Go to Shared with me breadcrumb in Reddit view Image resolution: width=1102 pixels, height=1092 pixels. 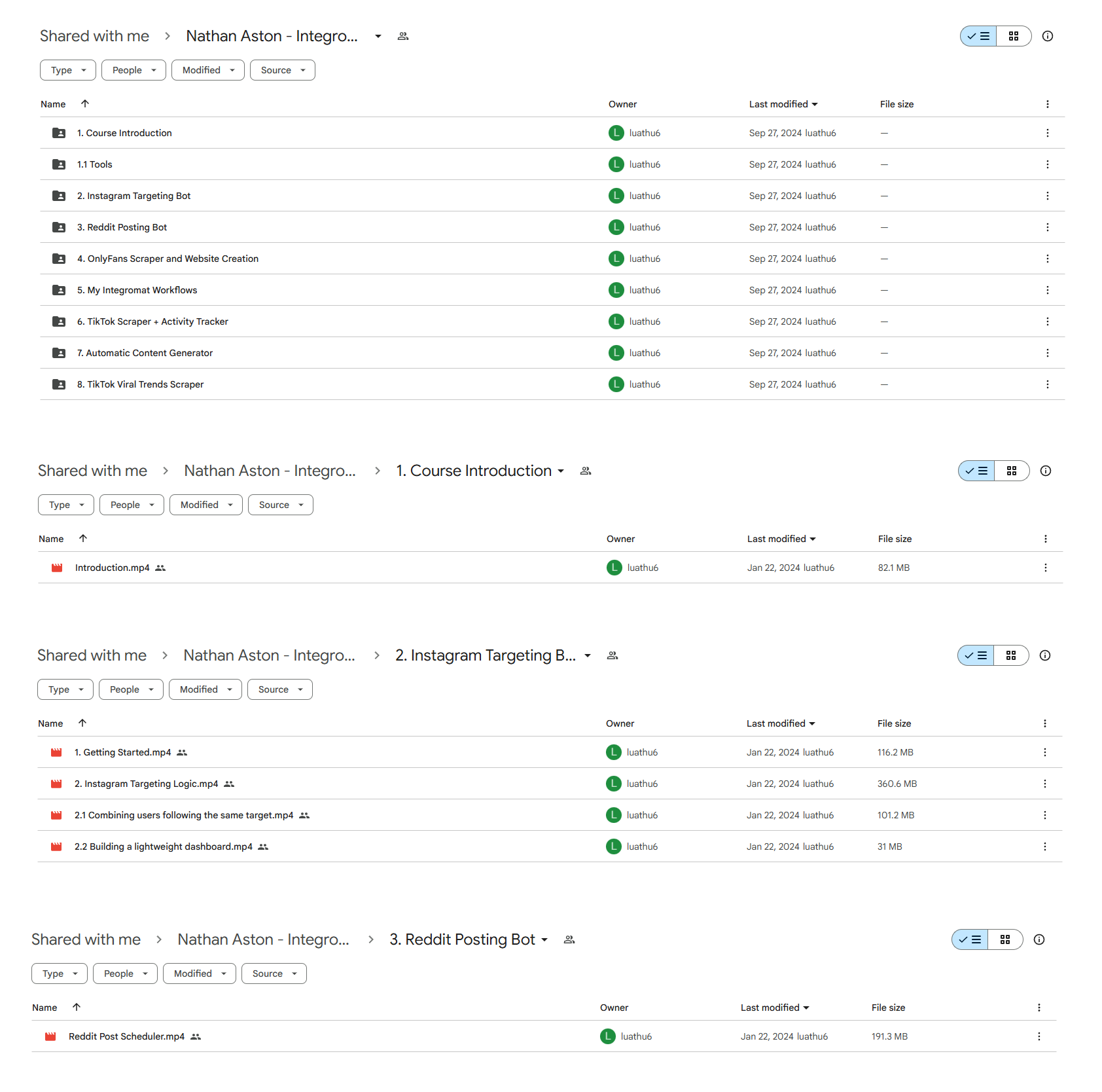[86, 939]
